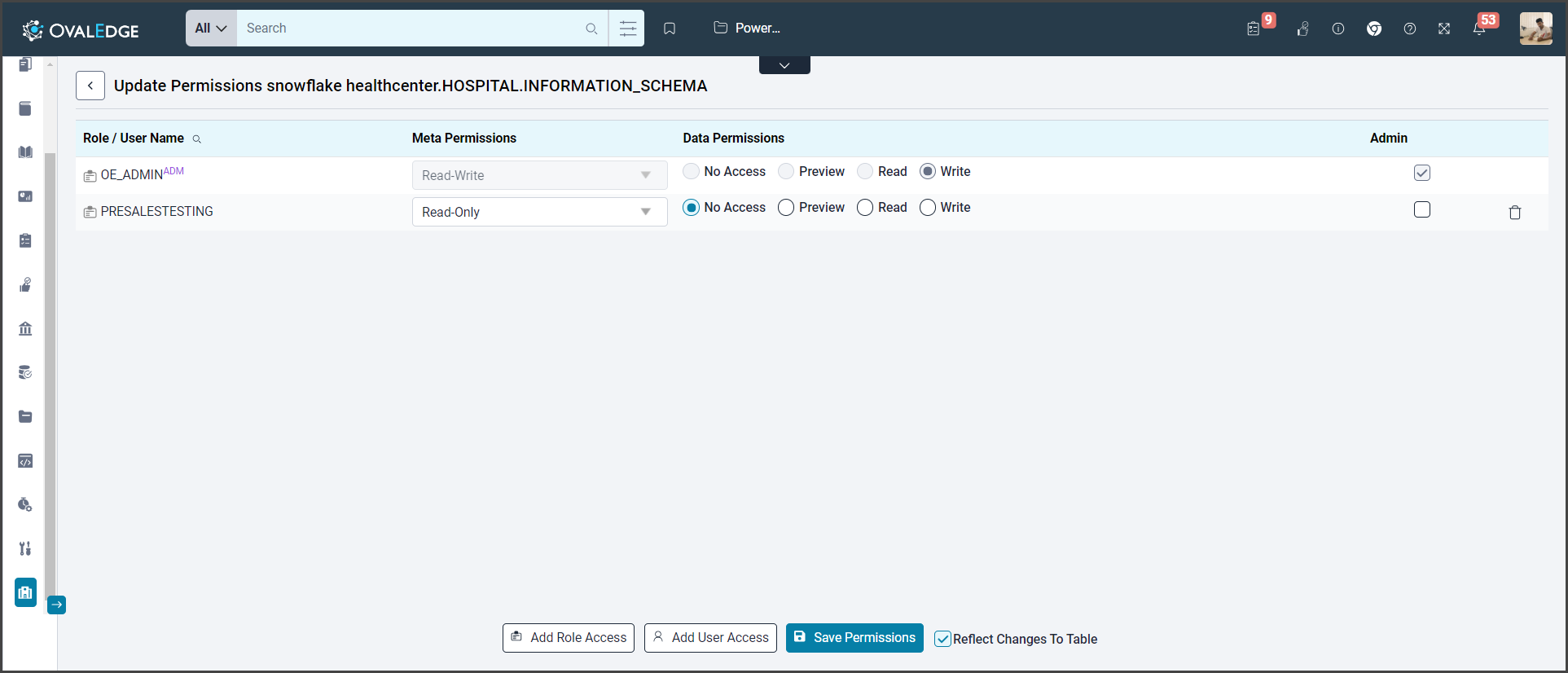Go back using the arrow button
This screenshot has height=673, width=1568.
click(x=90, y=86)
